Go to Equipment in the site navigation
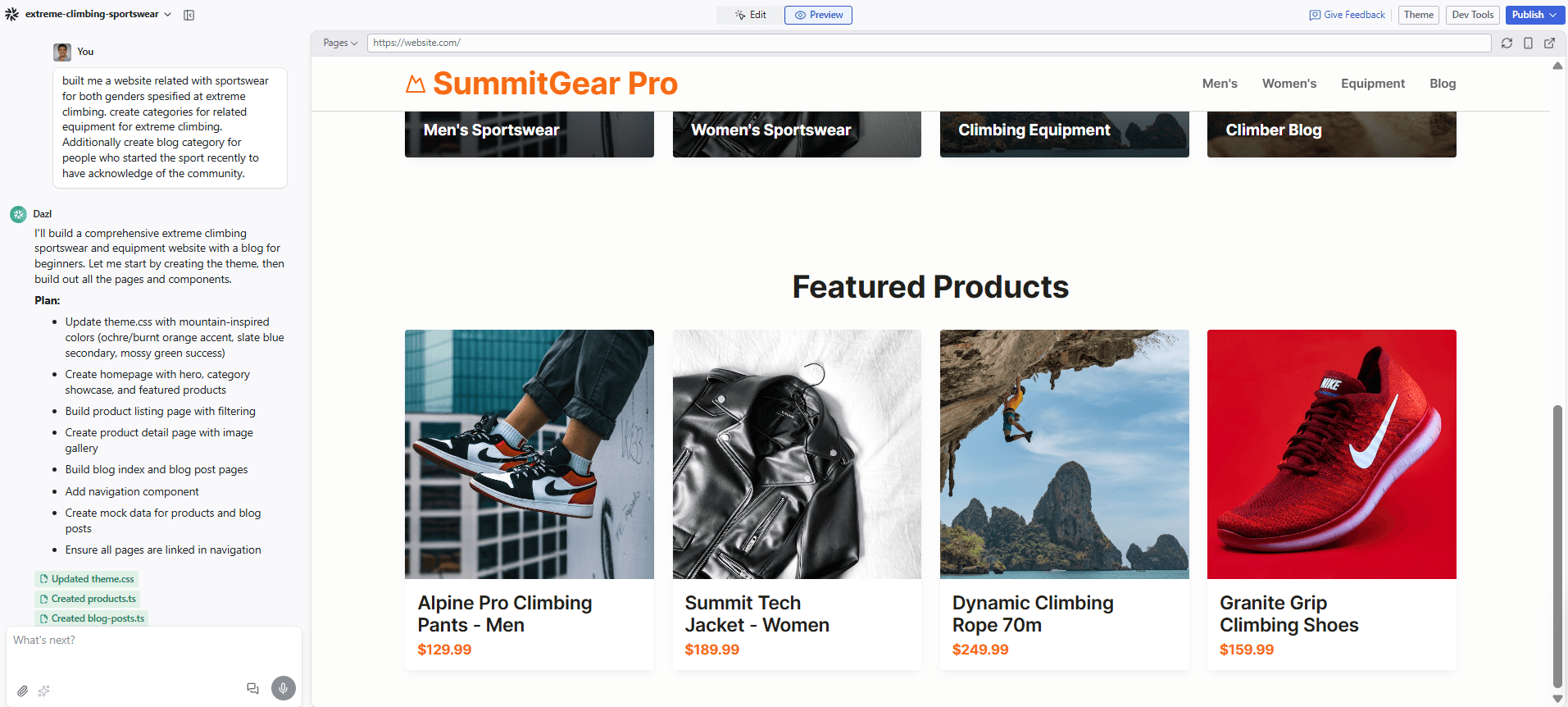Image resolution: width=1568 pixels, height=707 pixels. 1372,84
